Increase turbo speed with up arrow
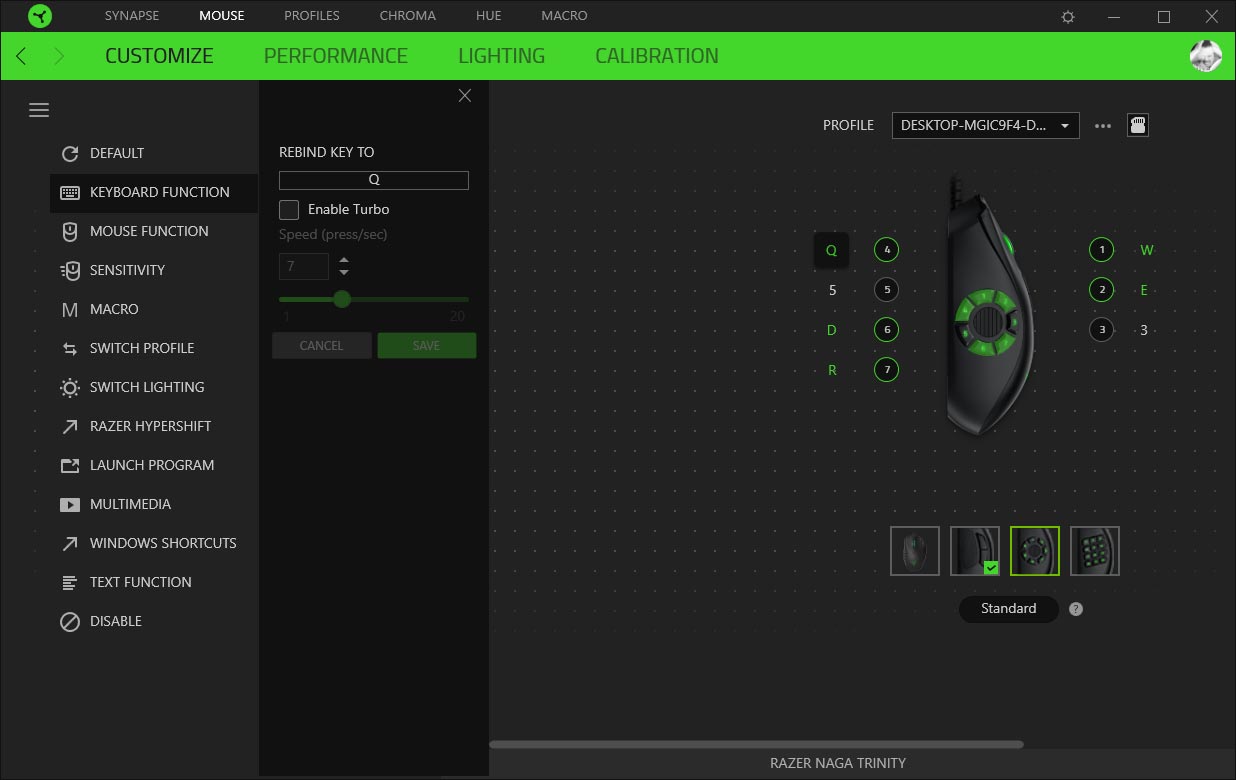Viewport: 1236px width, 780px height. 344,260
